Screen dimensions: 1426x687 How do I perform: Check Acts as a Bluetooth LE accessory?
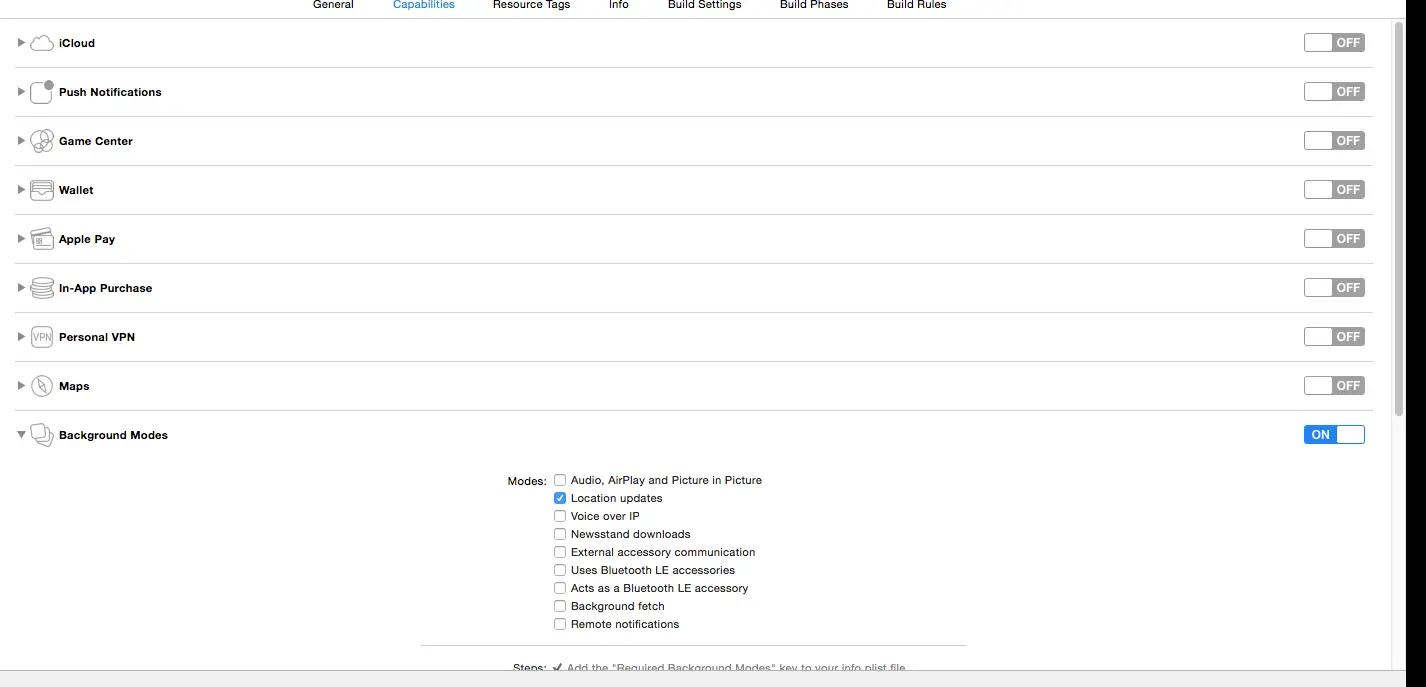click(x=560, y=588)
